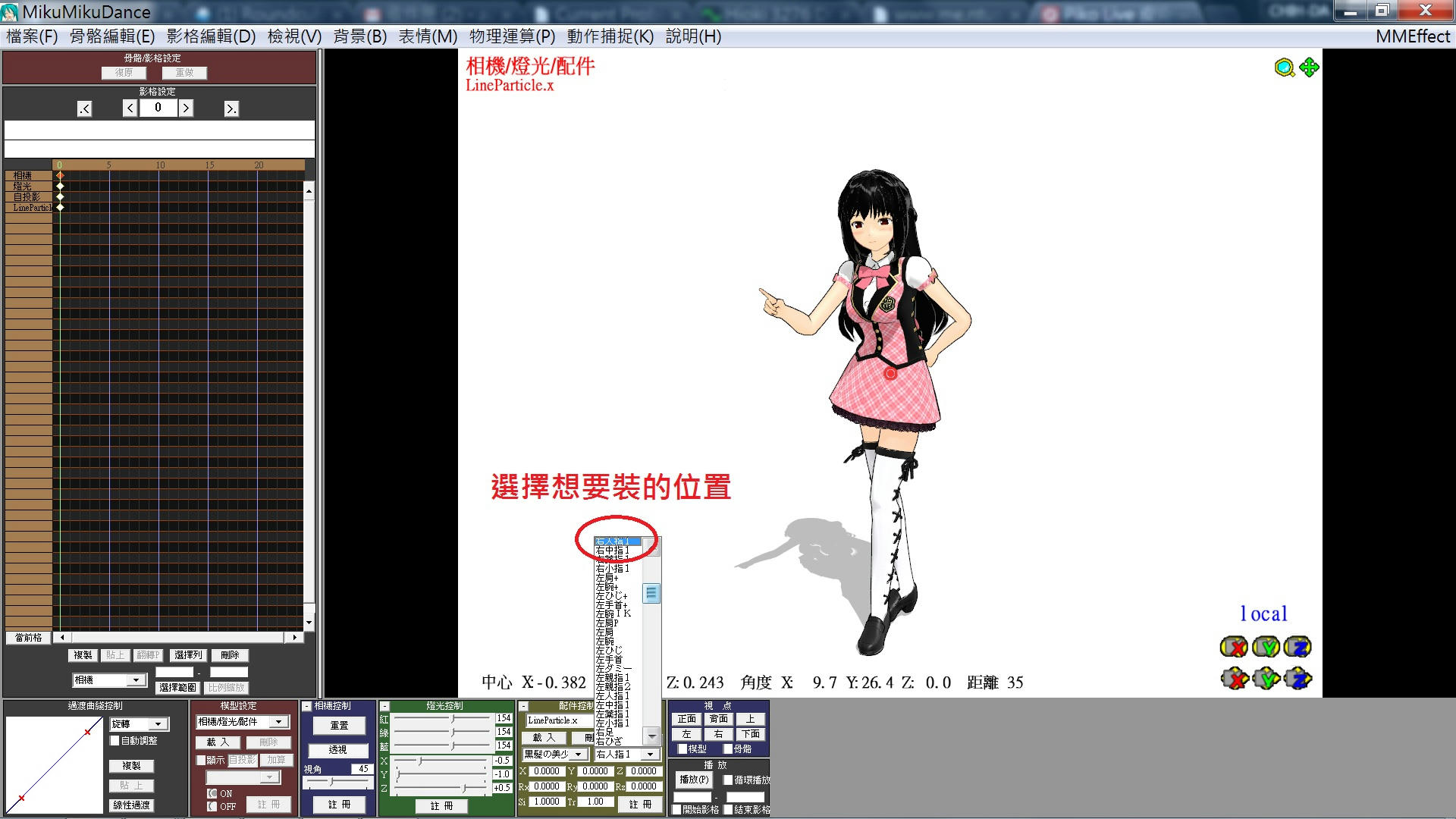Select the OFF radio button
Screen dimensions: 1456x819
(212, 806)
